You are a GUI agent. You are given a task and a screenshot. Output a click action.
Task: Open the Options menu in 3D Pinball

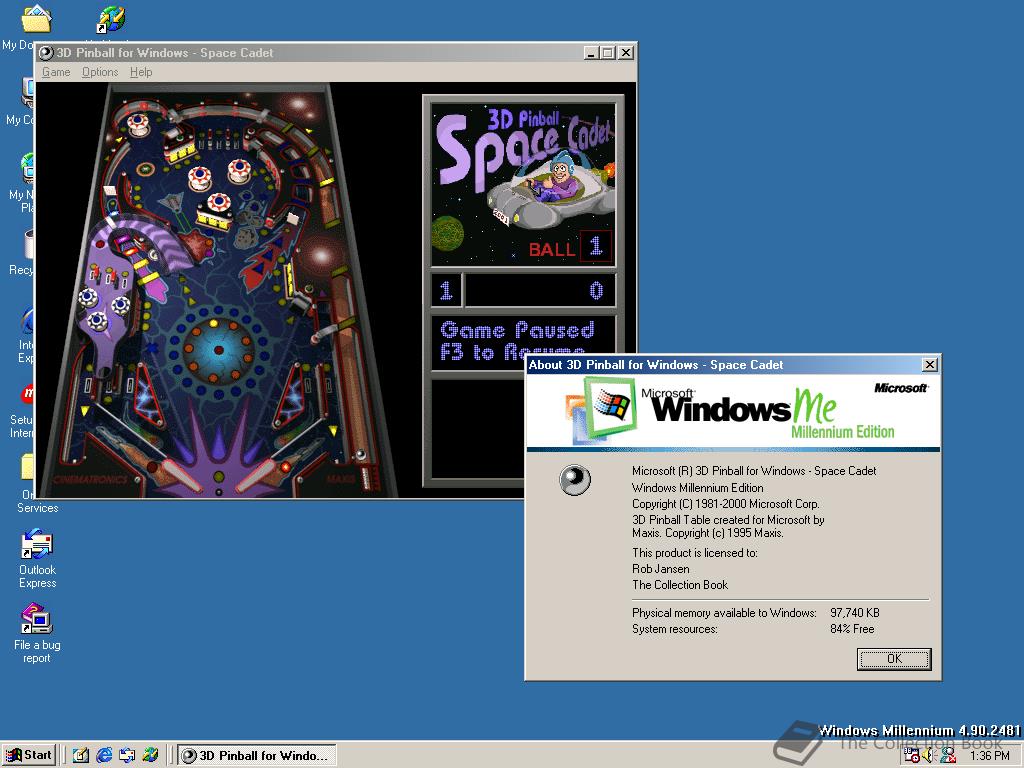click(100, 72)
